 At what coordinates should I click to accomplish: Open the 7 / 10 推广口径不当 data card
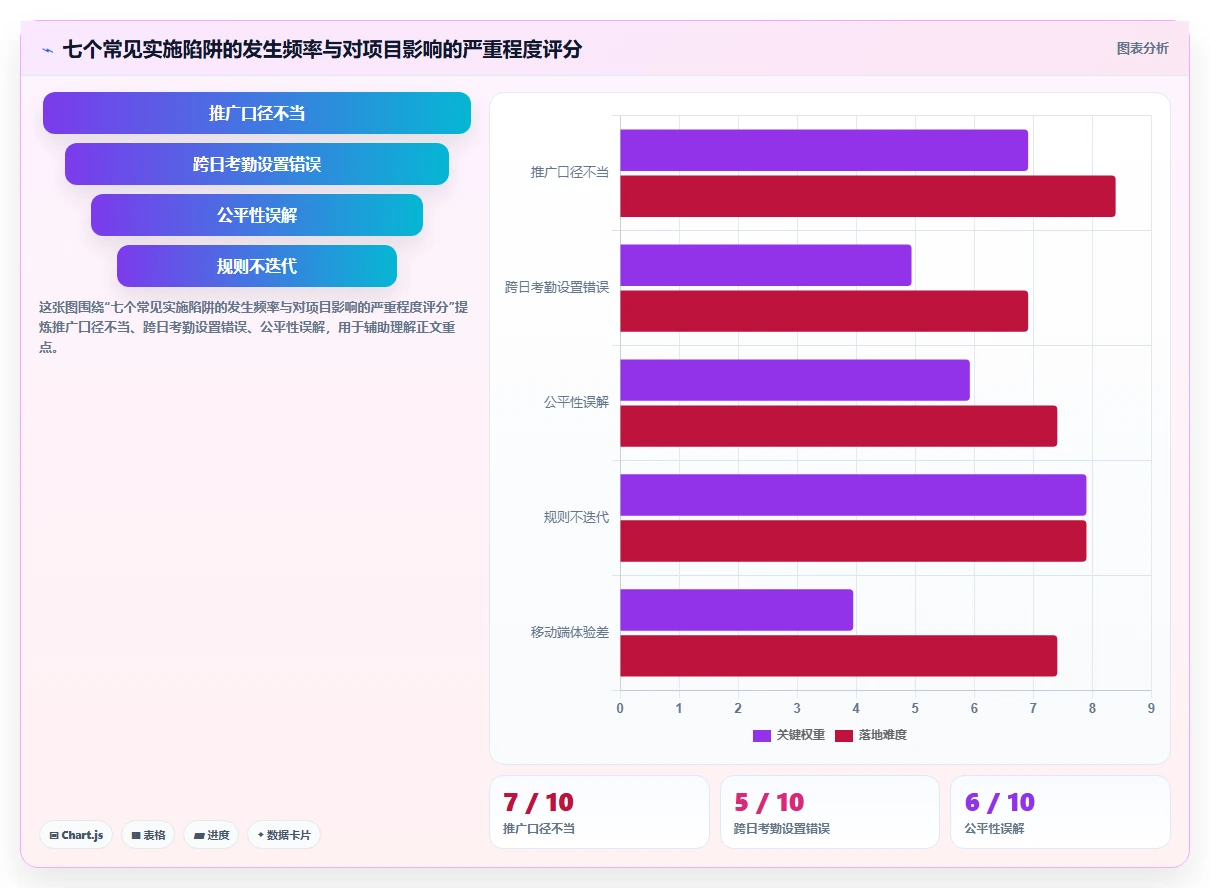point(599,812)
